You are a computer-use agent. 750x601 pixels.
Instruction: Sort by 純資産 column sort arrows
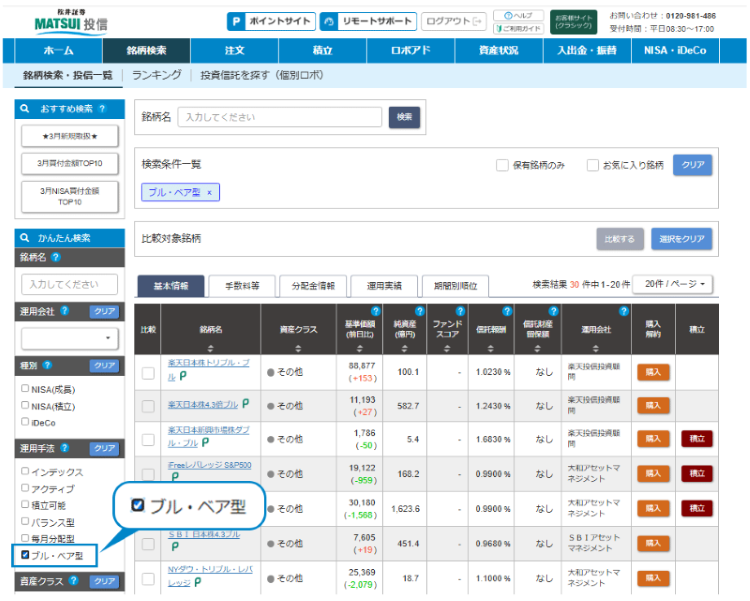[x=408, y=348]
